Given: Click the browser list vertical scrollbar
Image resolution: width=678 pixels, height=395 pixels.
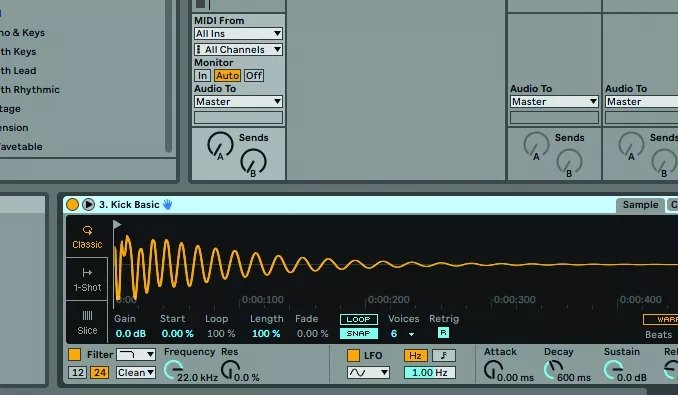Looking at the screenshot, I should pyautogui.click(x=169, y=76).
